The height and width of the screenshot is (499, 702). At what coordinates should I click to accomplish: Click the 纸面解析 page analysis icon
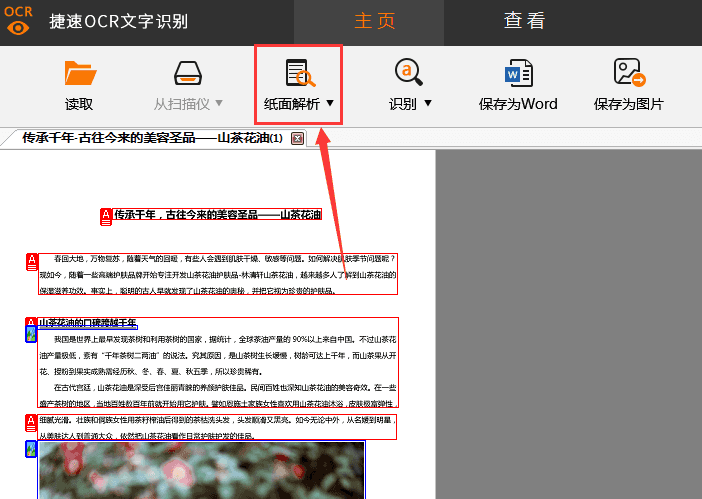(299, 74)
